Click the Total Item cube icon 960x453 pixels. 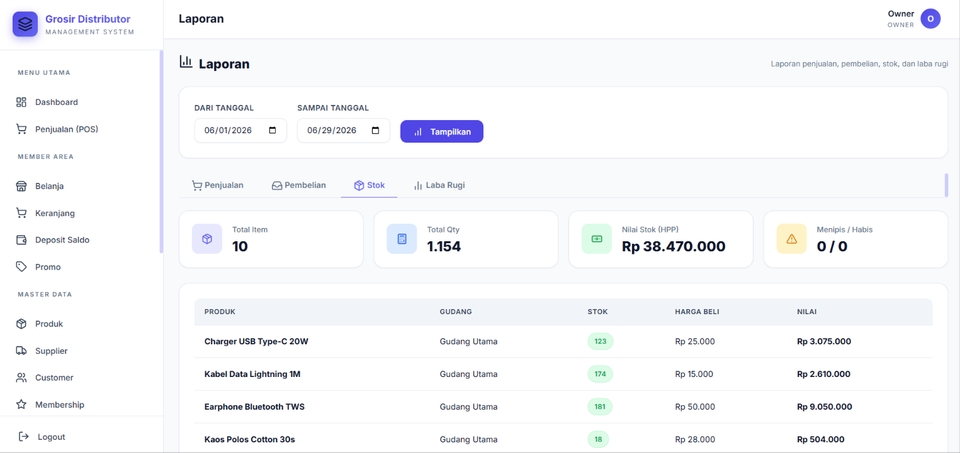pos(207,239)
